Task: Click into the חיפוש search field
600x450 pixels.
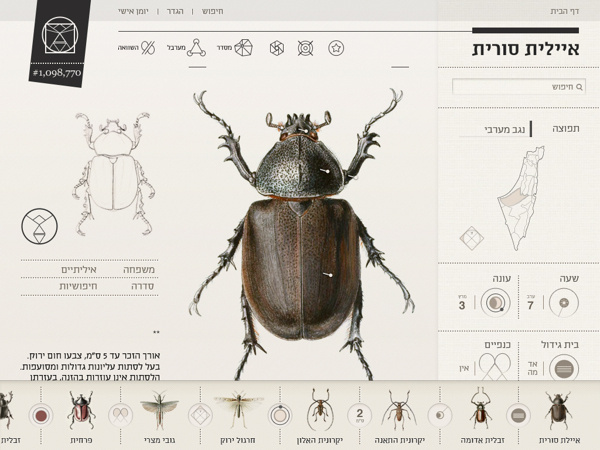Action: pyautogui.click(x=518, y=87)
